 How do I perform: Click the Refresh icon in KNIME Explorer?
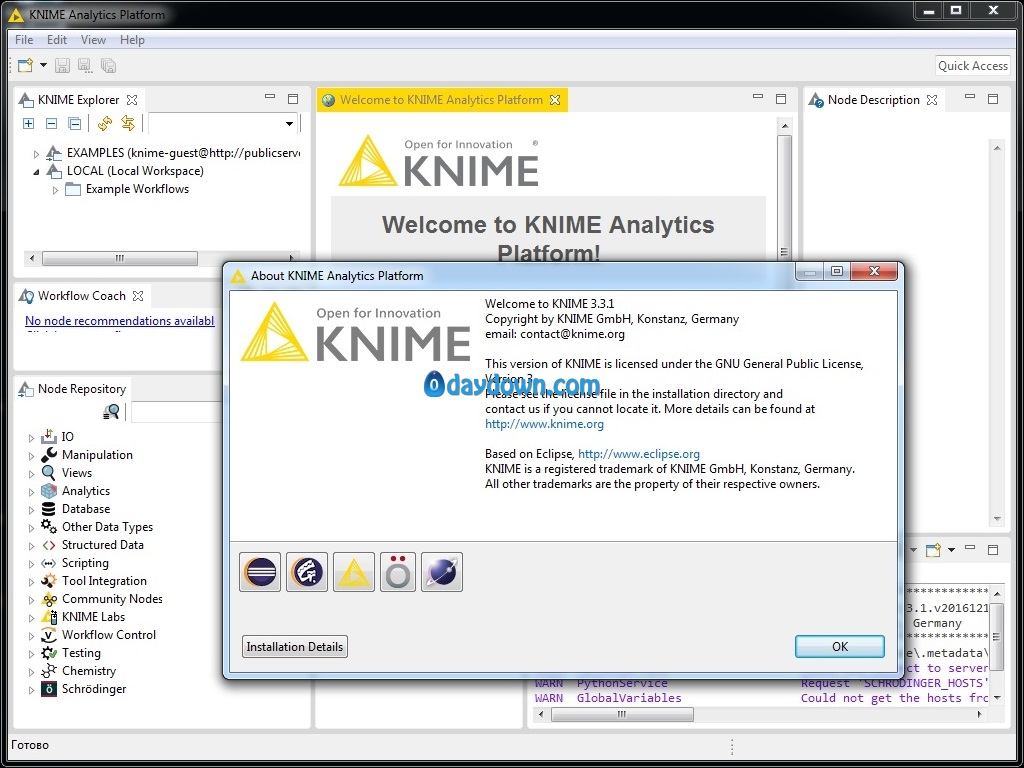tap(104, 123)
